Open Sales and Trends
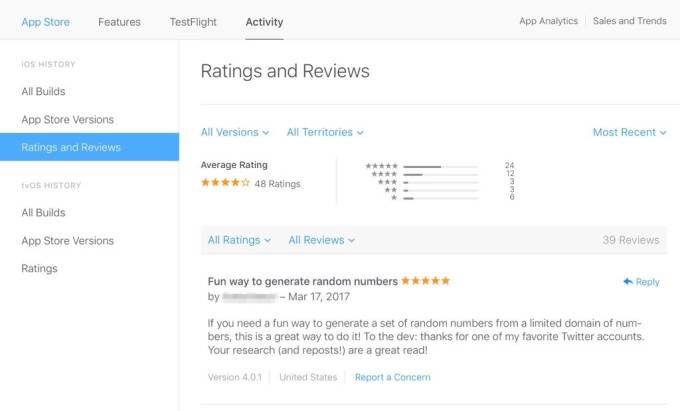Viewport: 680px width, 411px height. pos(629,21)
